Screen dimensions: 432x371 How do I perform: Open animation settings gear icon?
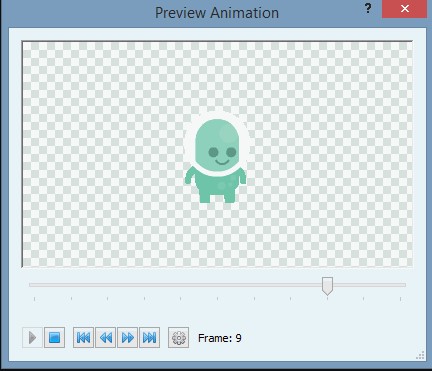click(178, 338)
